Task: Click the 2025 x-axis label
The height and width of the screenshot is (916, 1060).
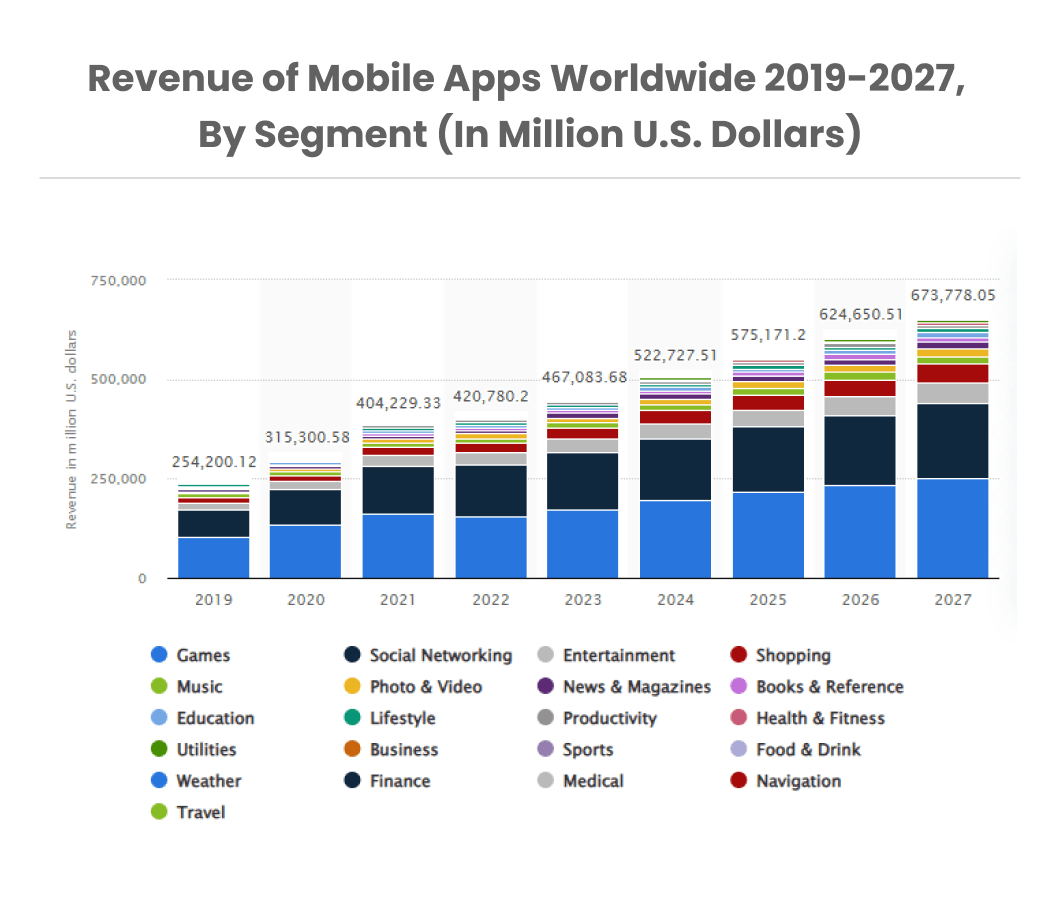Action: pos(769,600)
